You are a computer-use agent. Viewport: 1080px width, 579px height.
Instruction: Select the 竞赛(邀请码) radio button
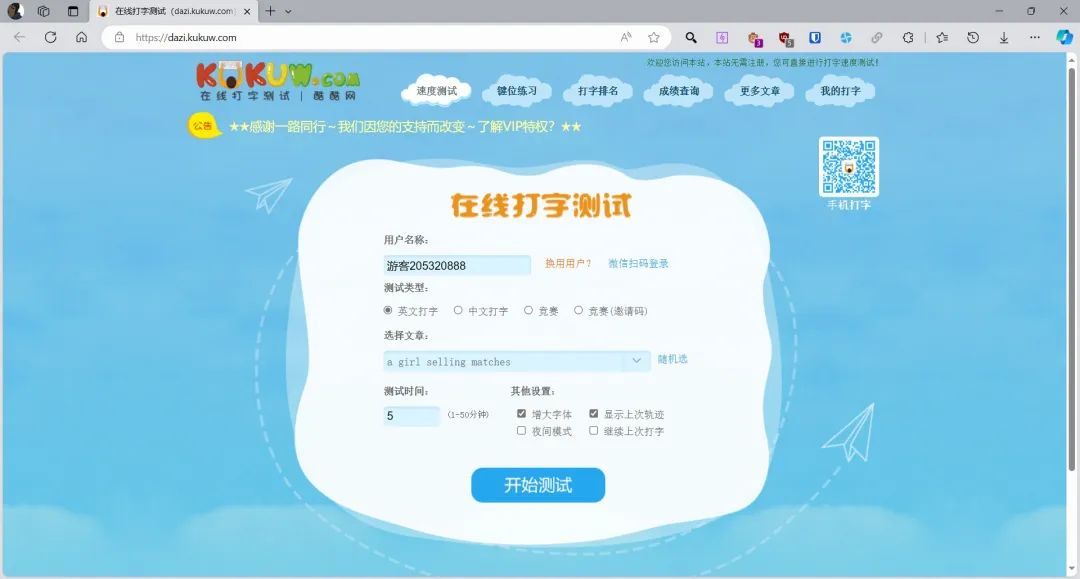(579, 310)
